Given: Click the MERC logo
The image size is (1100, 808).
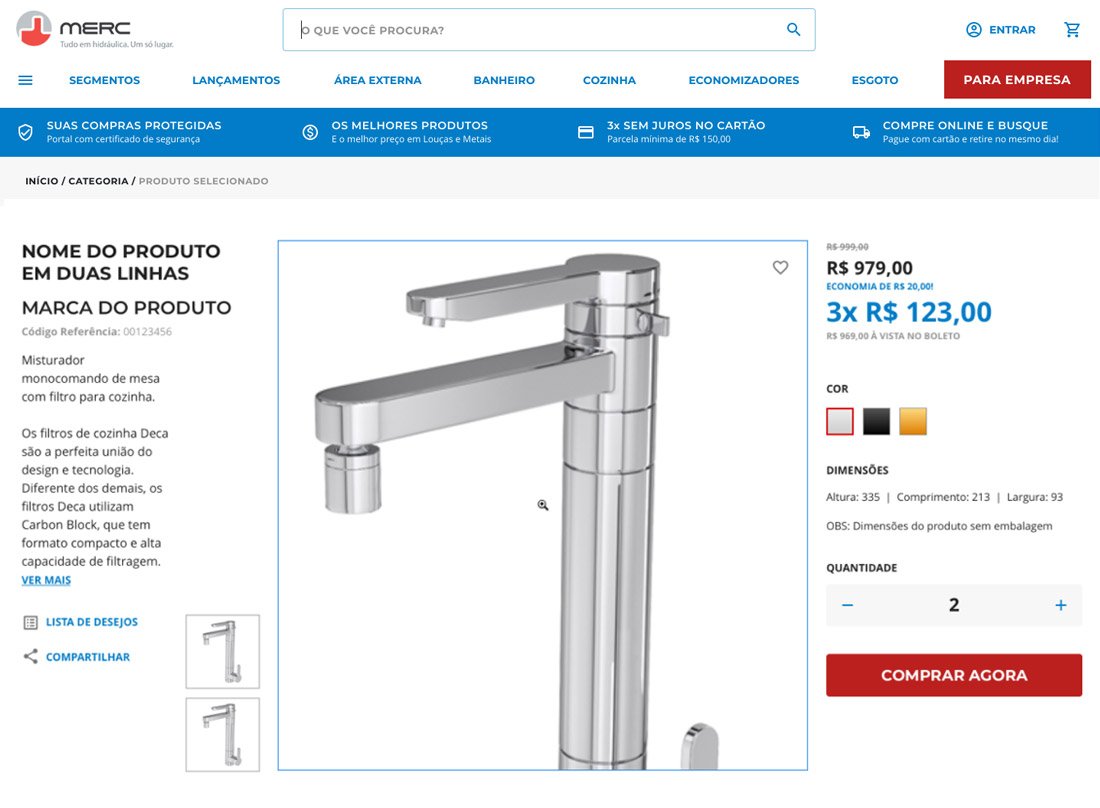Looking at the screenshot, I should (x=95, y=29).
